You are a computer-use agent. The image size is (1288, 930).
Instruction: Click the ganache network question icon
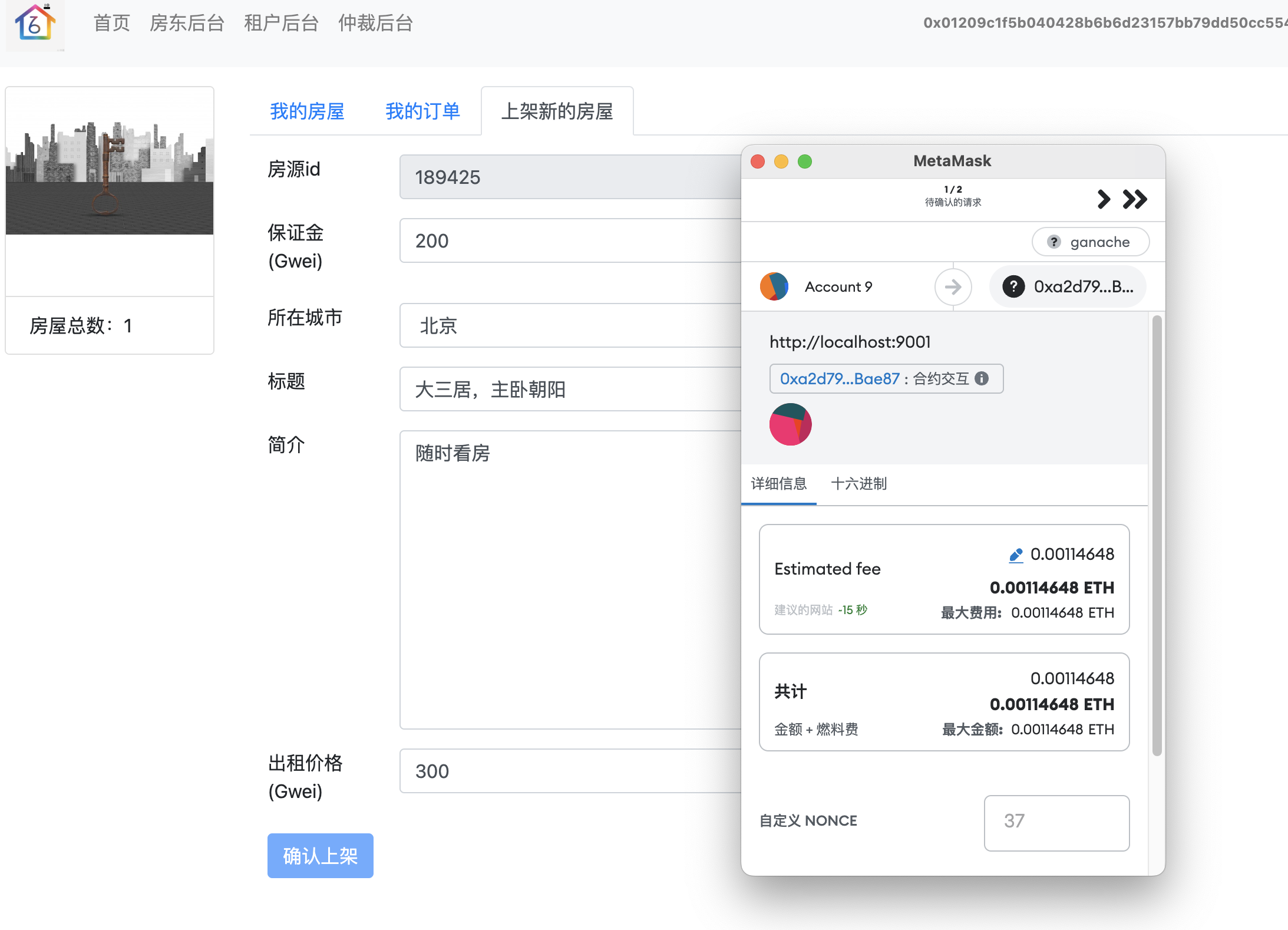click(x=1054, y=242)
